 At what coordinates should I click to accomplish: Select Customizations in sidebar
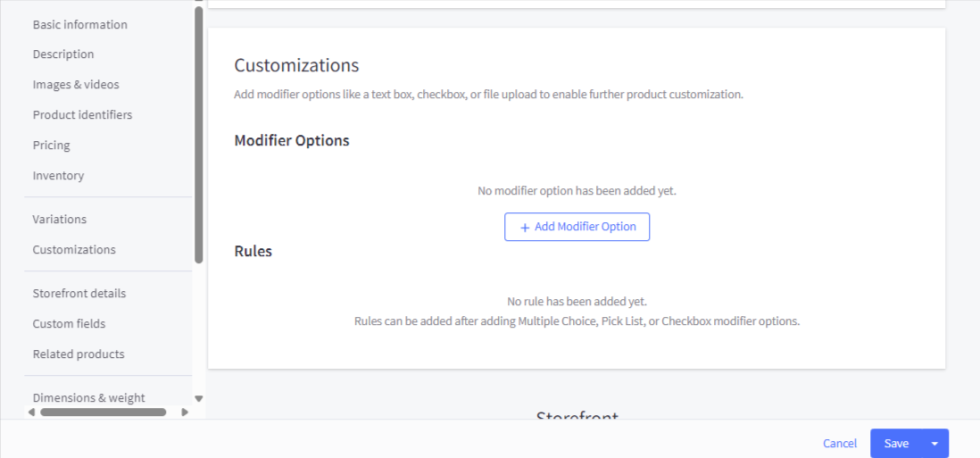click(x=74, y=250)
